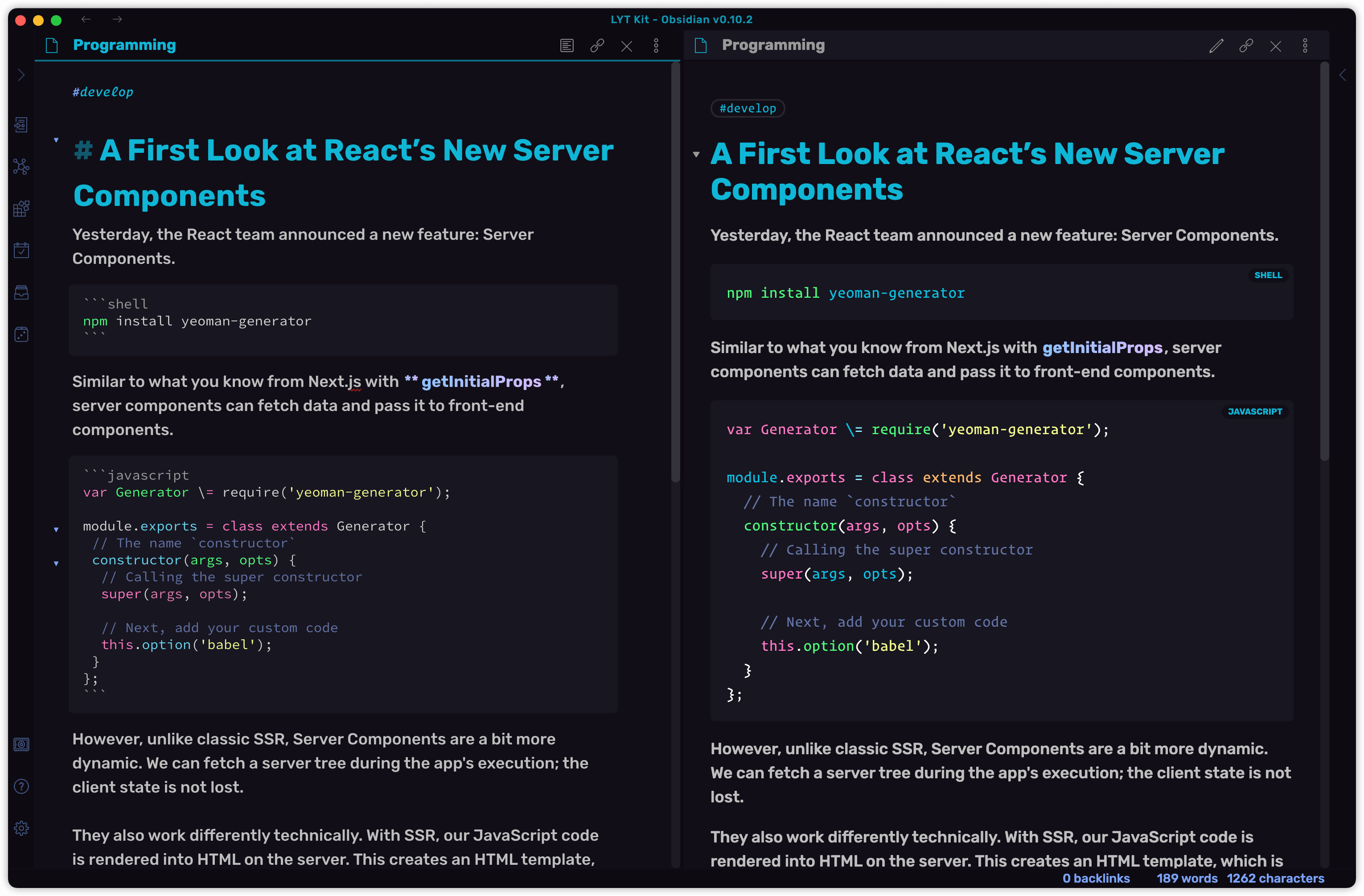
Task: Select the right Programming pane title
Action: pyautogui.click(x=773, y=45)
